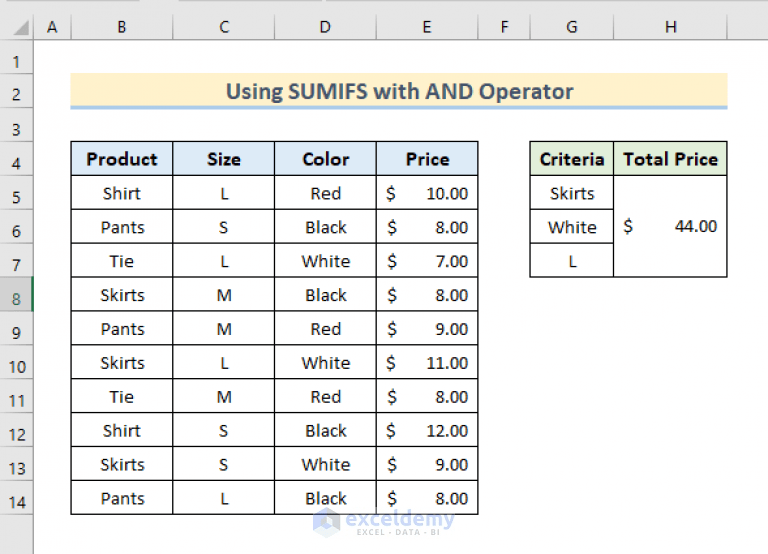768x554 pixels.
Task: Select row 2 header
Action: pos(16,91)
